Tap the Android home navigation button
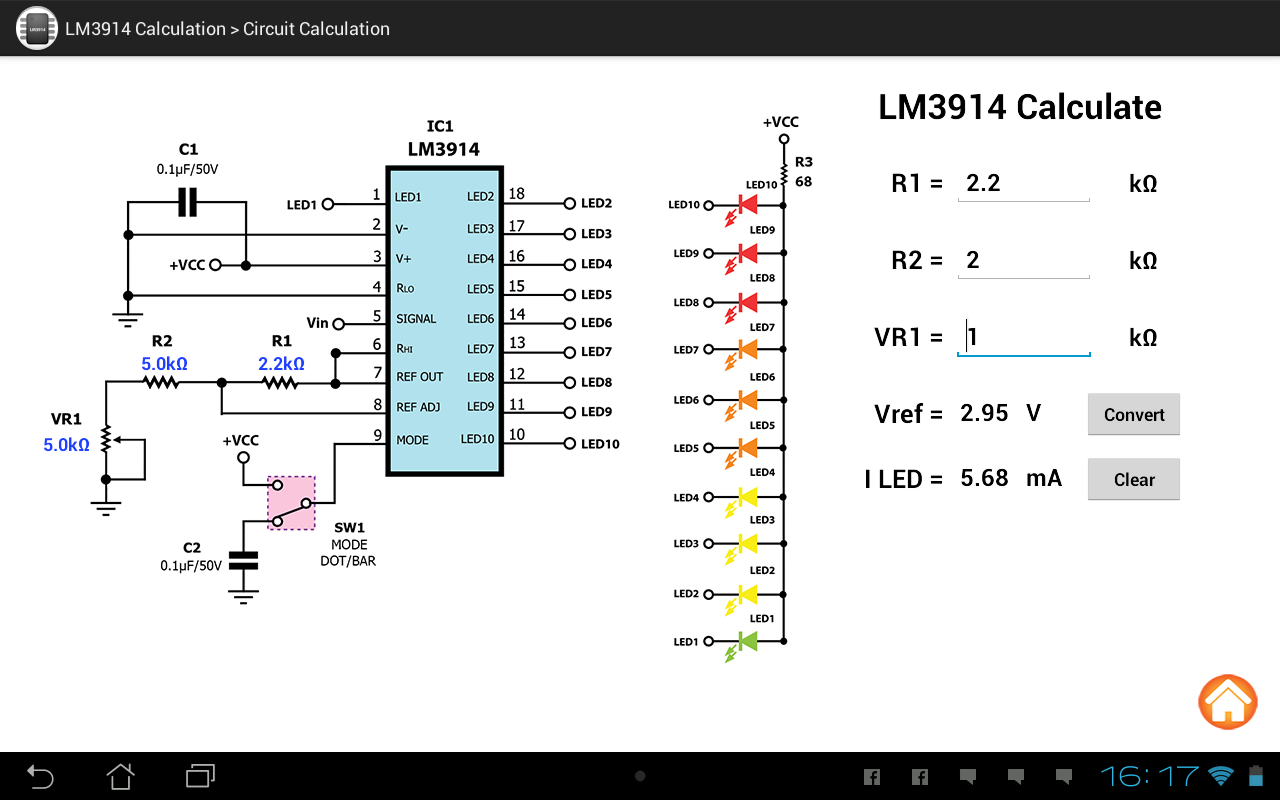The width and height of the screenshot is (1280, 800). click(x=120, y=775)
